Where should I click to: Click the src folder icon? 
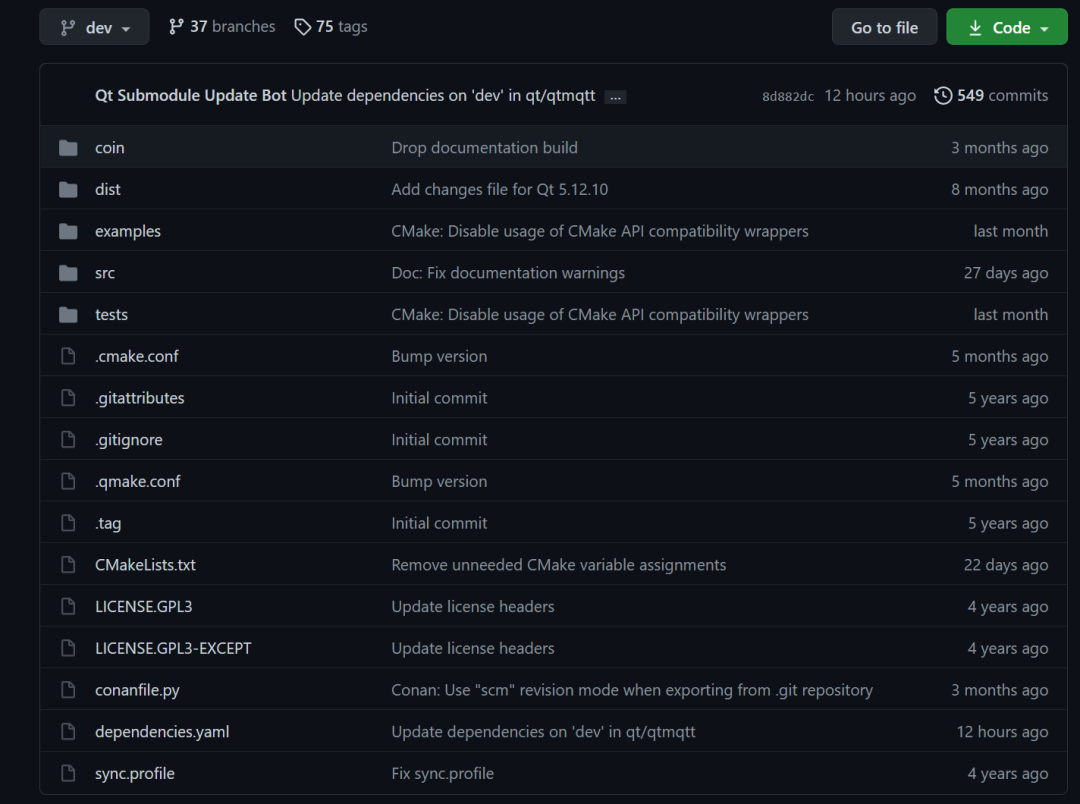tap(68, 273)
